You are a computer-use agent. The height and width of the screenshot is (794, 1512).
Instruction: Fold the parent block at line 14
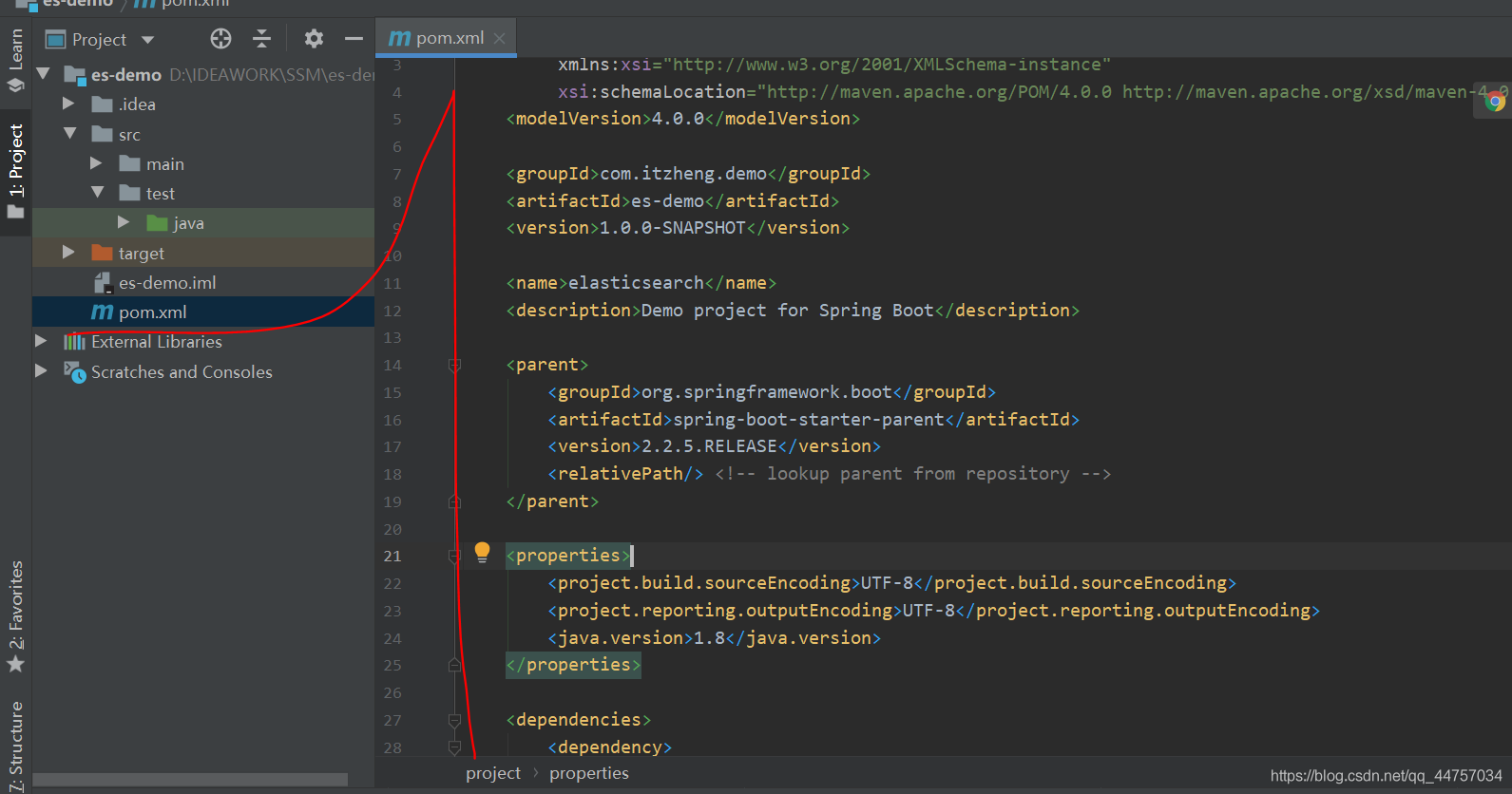coord(454,365)
